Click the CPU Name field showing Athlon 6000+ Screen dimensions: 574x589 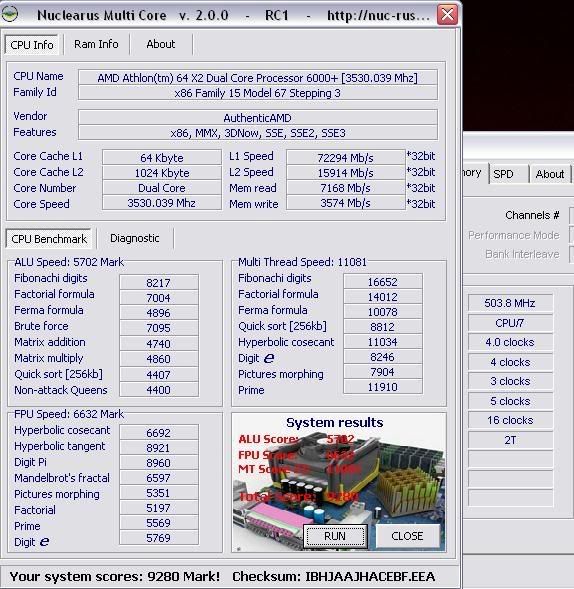pyautogui.click(x=258, y=78)
